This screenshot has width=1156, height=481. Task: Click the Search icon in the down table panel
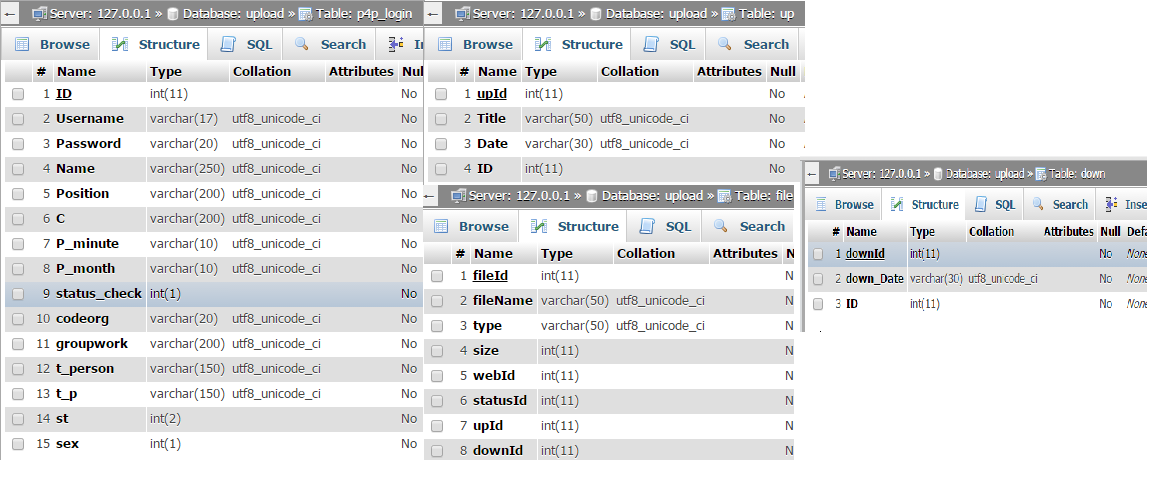(1038, 204)
